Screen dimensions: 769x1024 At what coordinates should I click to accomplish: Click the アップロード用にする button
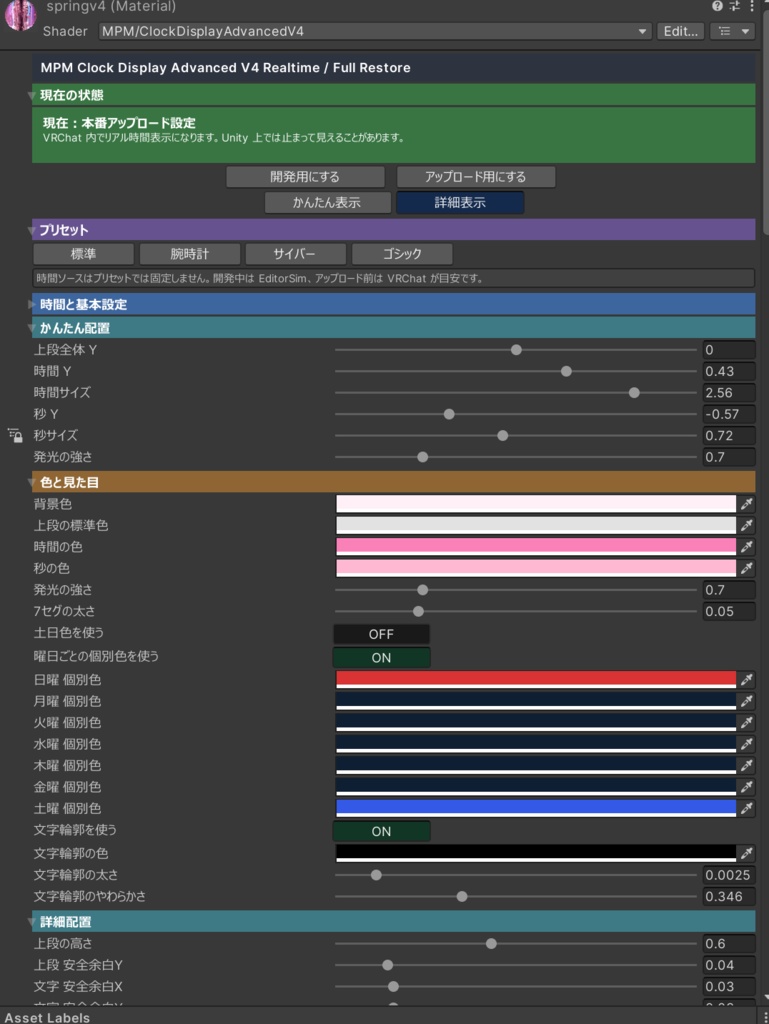(x=476, y=176)
